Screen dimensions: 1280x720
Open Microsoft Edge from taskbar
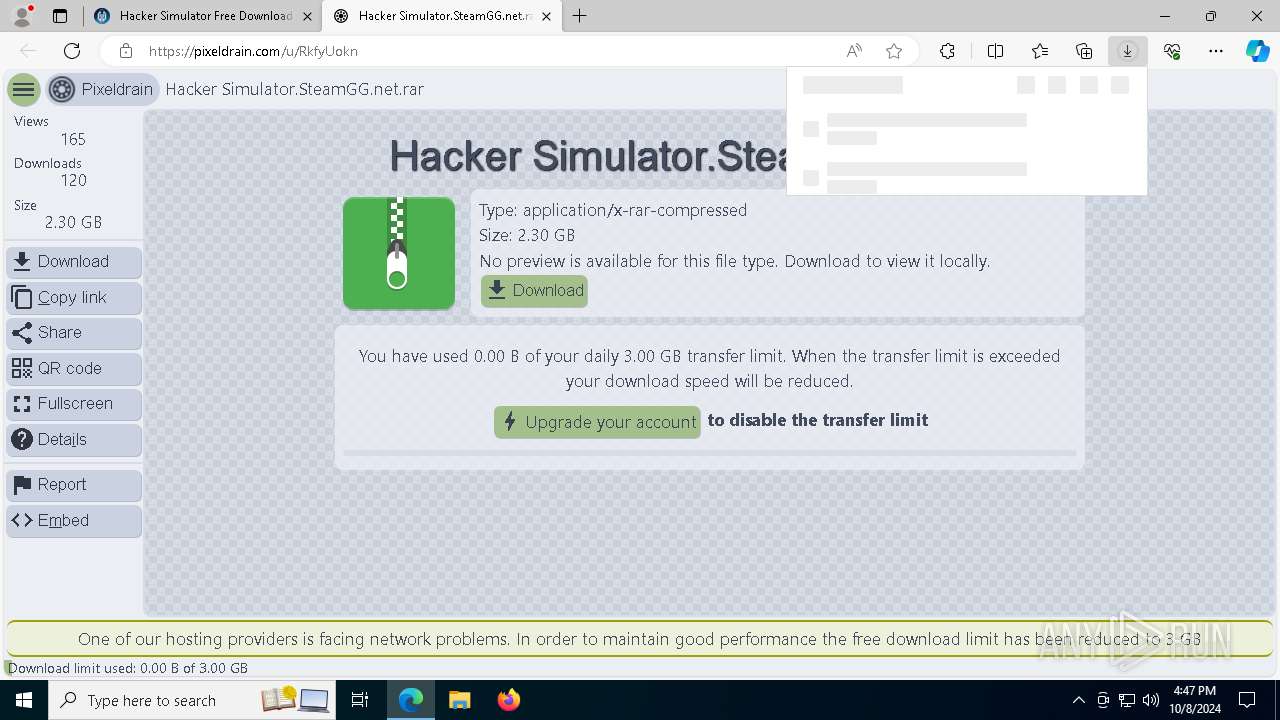pyautogui.click(x=411, y=700)
